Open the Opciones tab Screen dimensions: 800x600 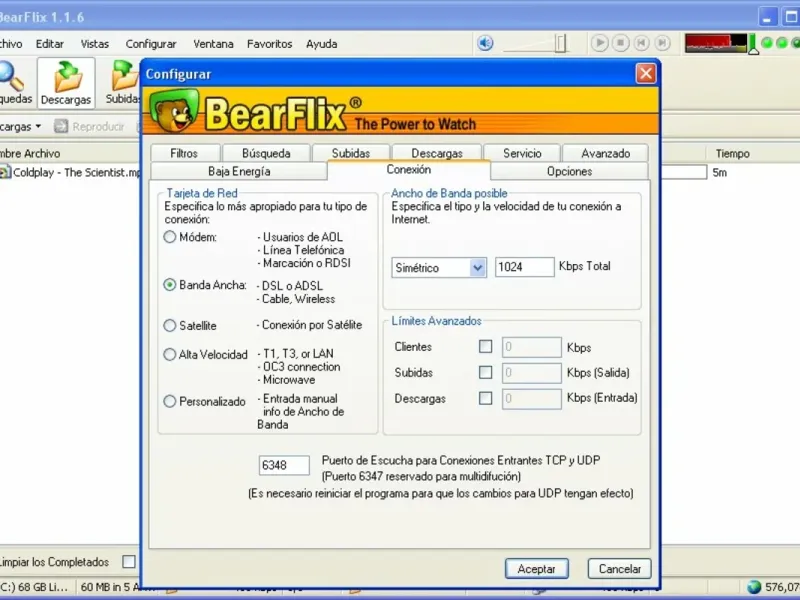pyautogui.click(x=569, y=171)
